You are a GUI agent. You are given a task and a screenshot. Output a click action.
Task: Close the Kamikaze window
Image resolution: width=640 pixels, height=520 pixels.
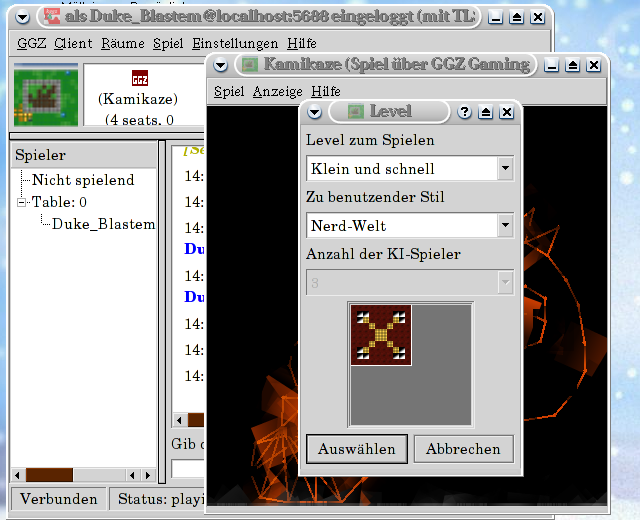pyautogui.click(x=593, y=64)
